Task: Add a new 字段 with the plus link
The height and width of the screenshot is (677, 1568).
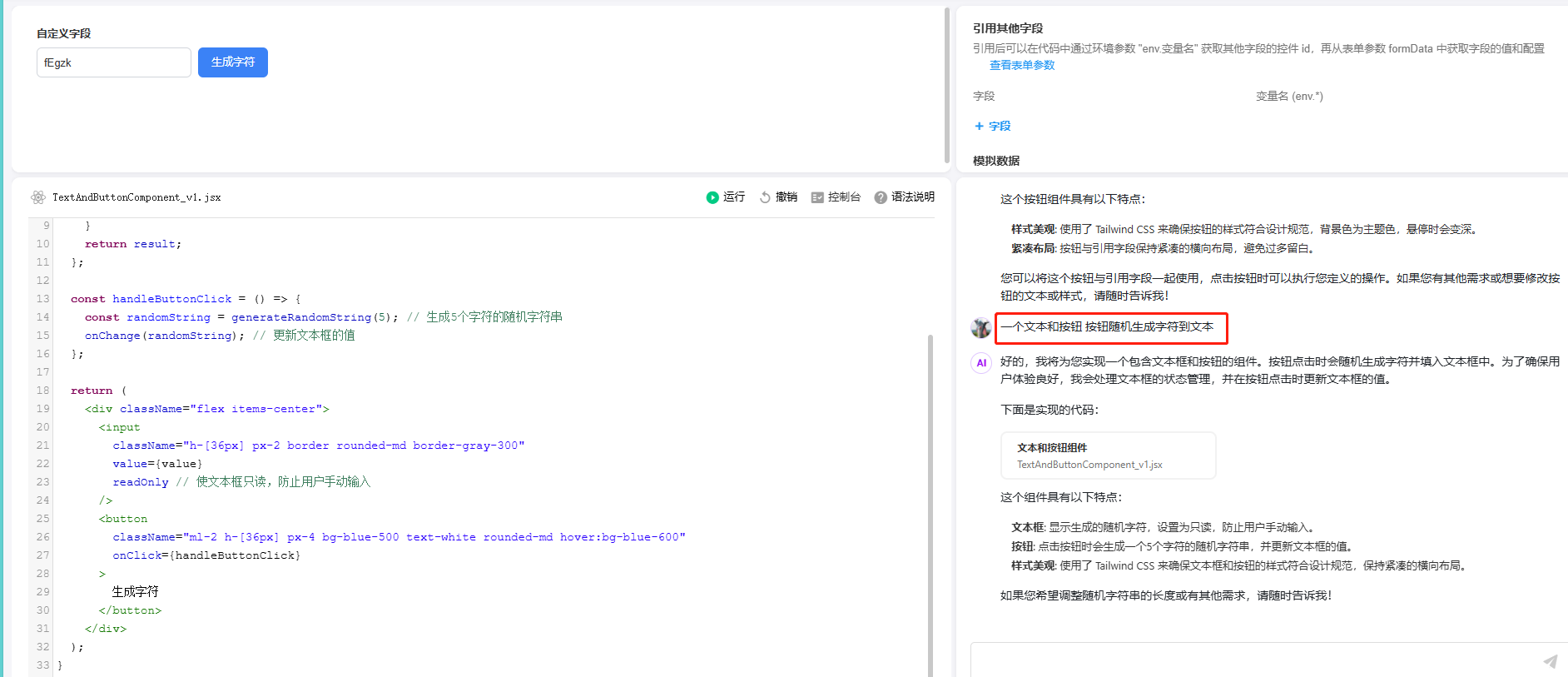Action: click(x=992, y=127)
